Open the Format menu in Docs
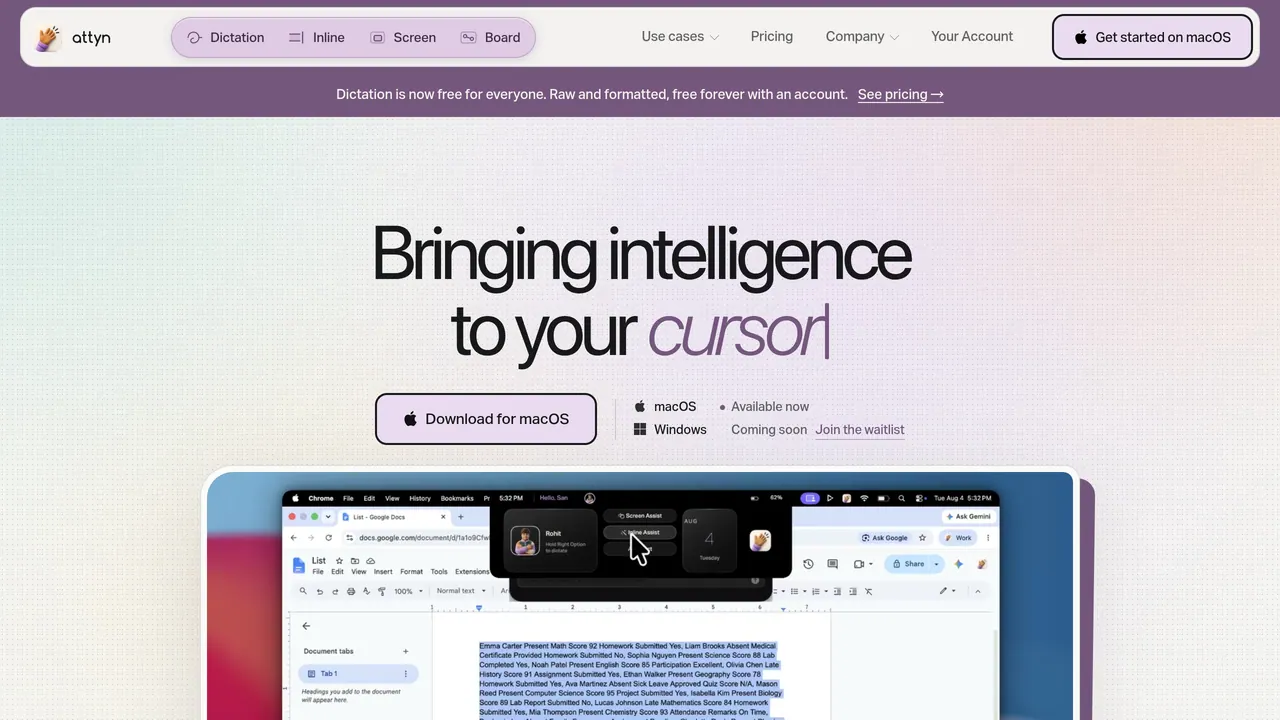Screen dimensions: 1280x720 [x=411, y=572]
